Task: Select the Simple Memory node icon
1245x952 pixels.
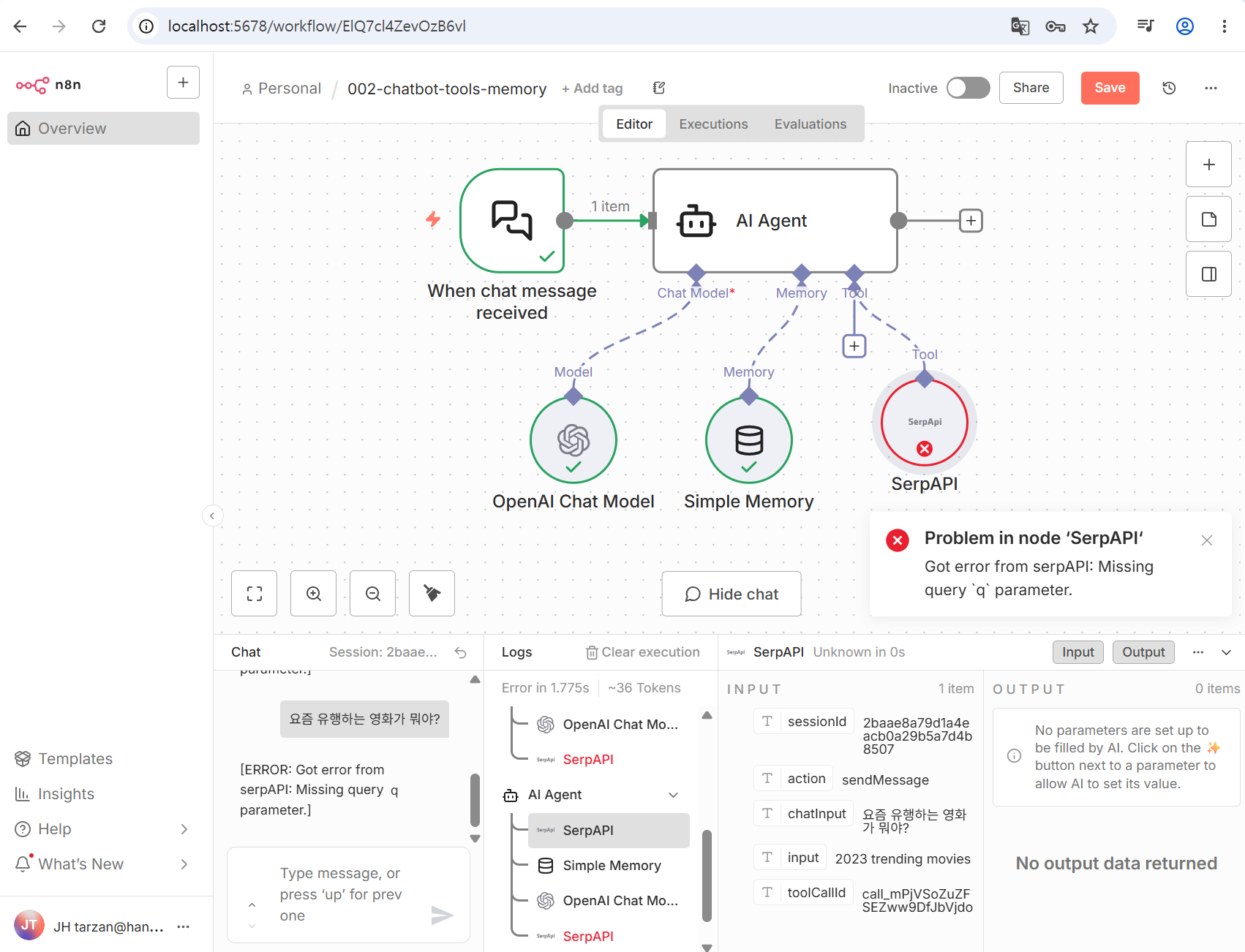Action: point(749,440)
